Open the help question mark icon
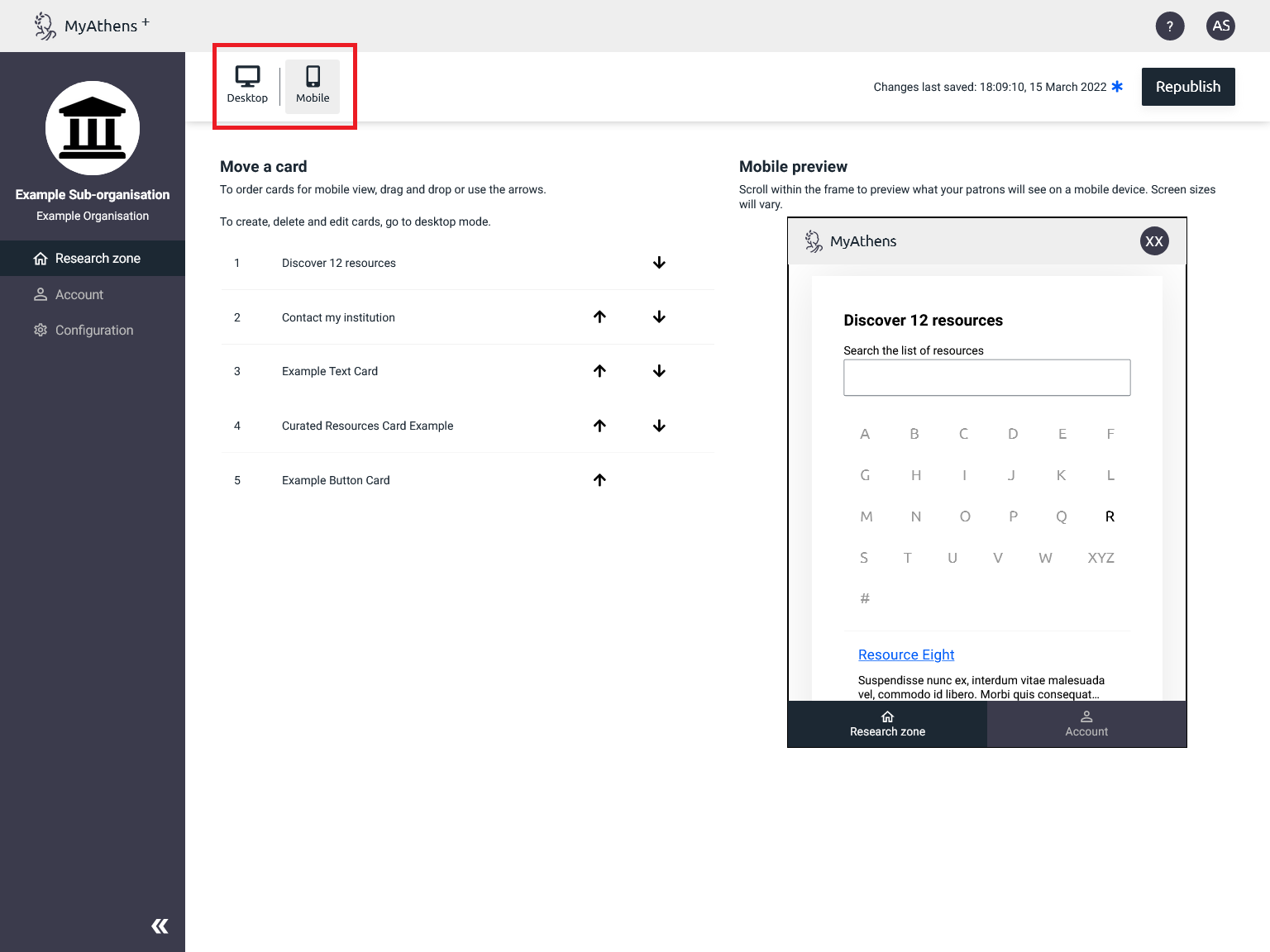 (1169, 26)
